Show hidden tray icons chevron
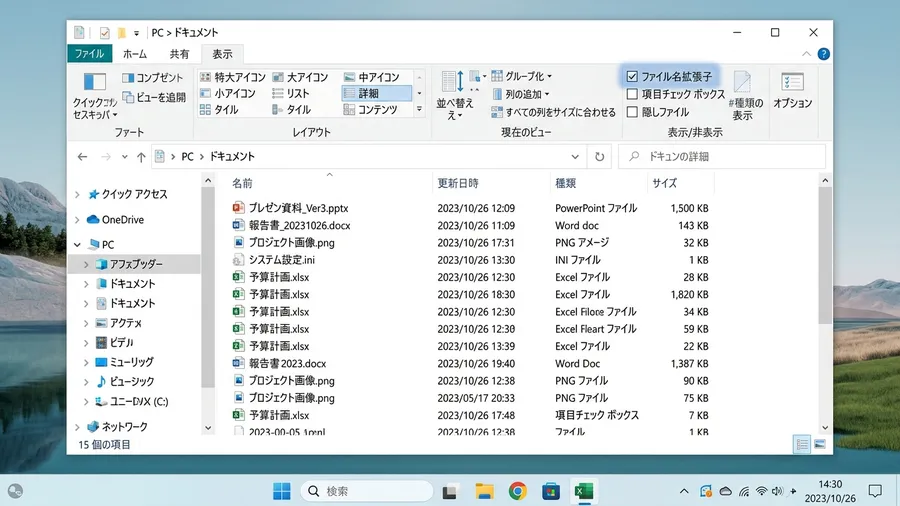Image resolution: width=900 pixels, height=506 pixels. (x=684, y=491)
